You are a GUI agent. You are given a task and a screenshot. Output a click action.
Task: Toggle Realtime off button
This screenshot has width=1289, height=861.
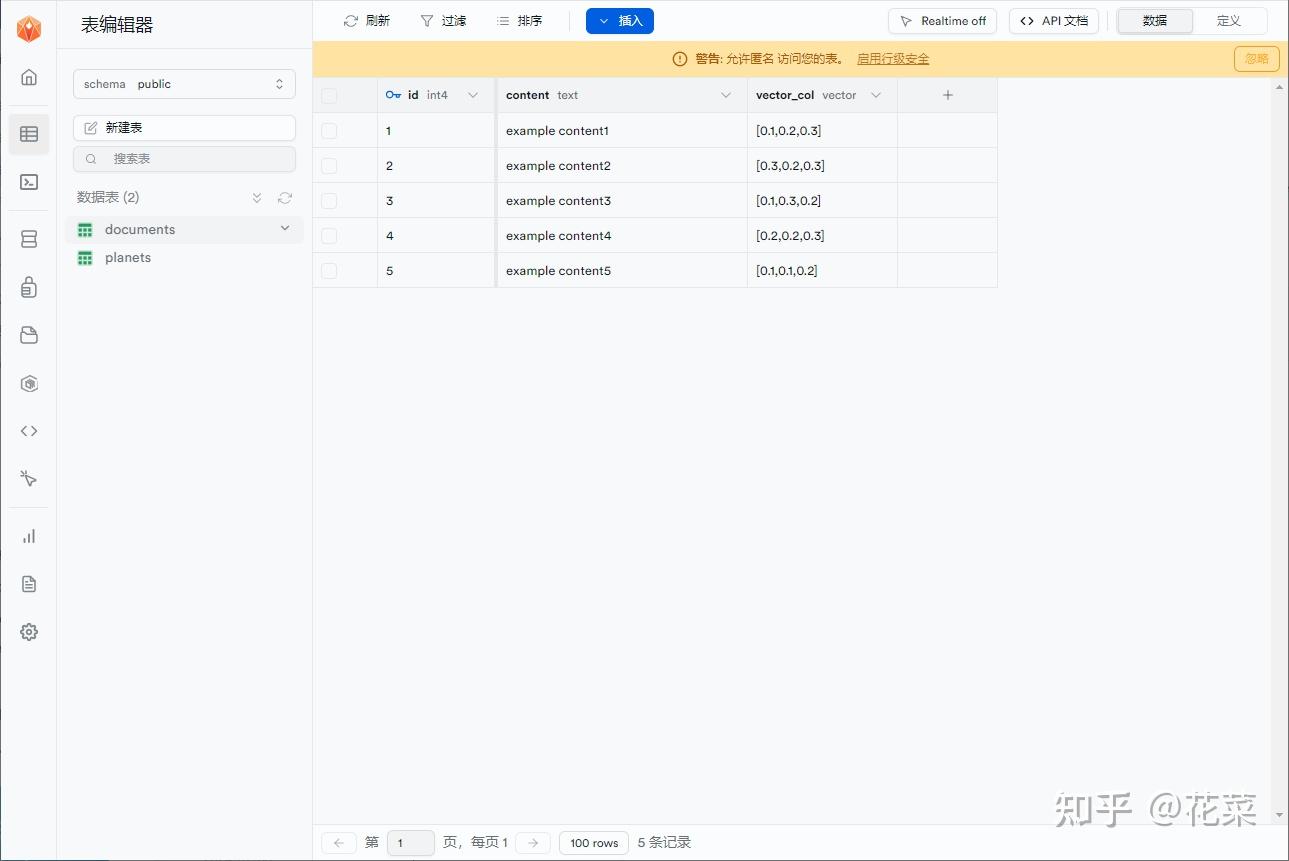click(x=941, y=20)
